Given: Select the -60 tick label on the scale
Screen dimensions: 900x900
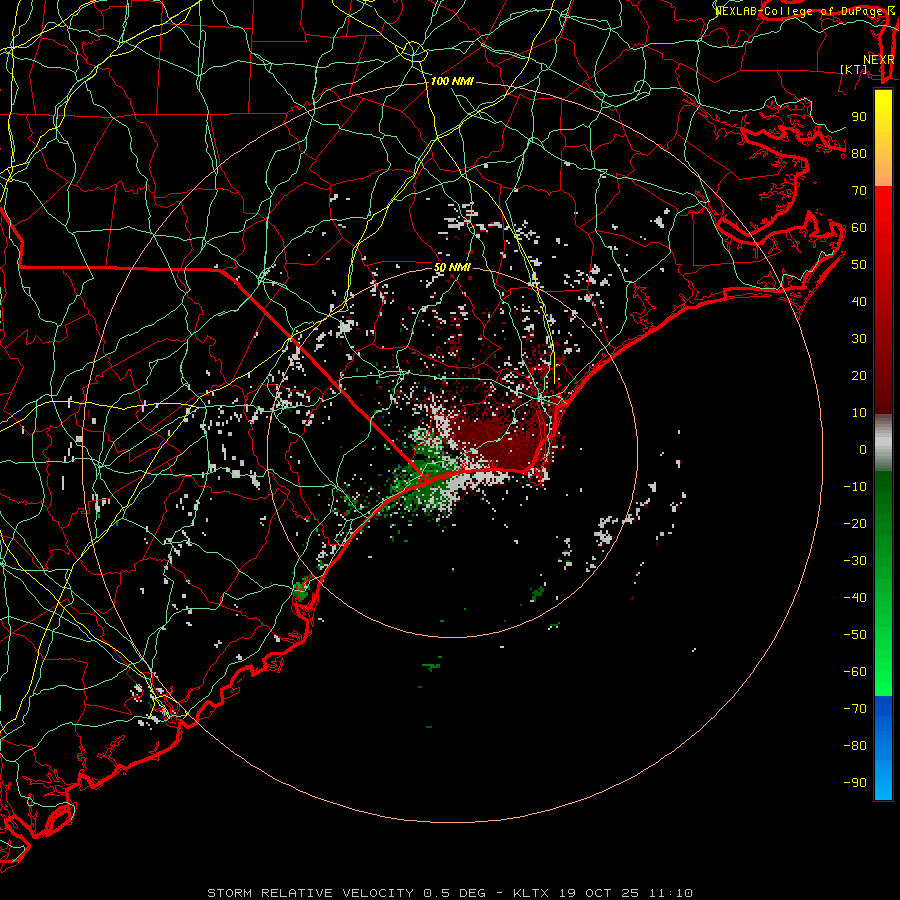Looking at the screenshot, I should pyautogui.click(x=855, y=672).
